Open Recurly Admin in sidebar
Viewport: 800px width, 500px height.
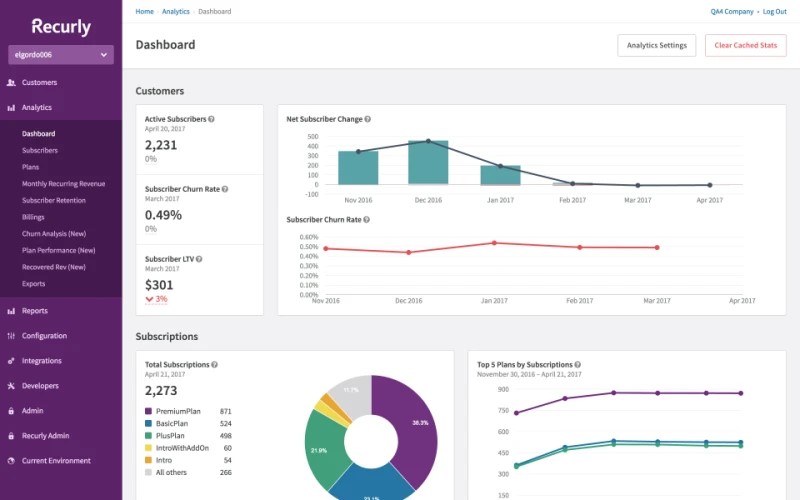click(45, 436)
